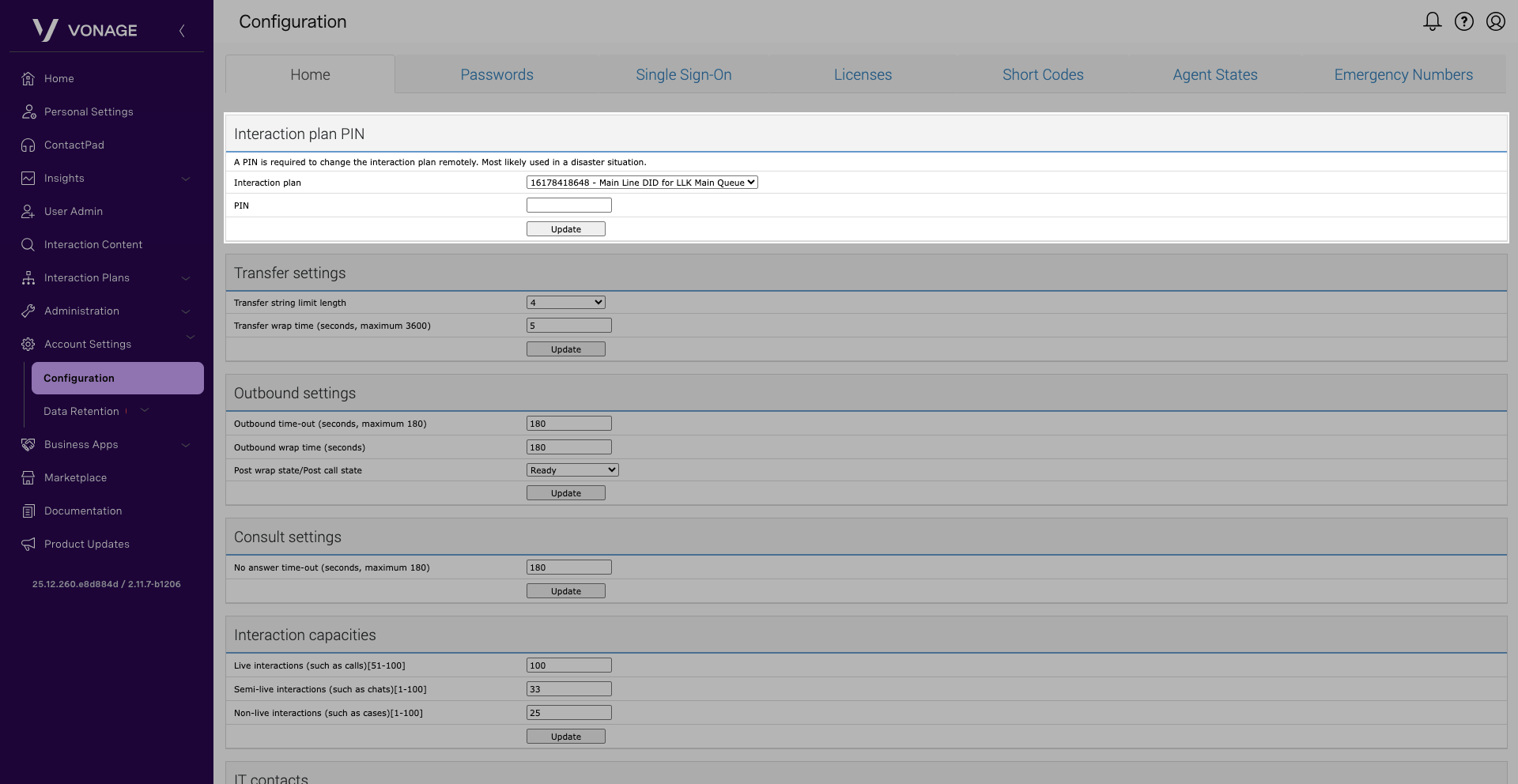Switch to the Passwords tab

click(497, 75)
